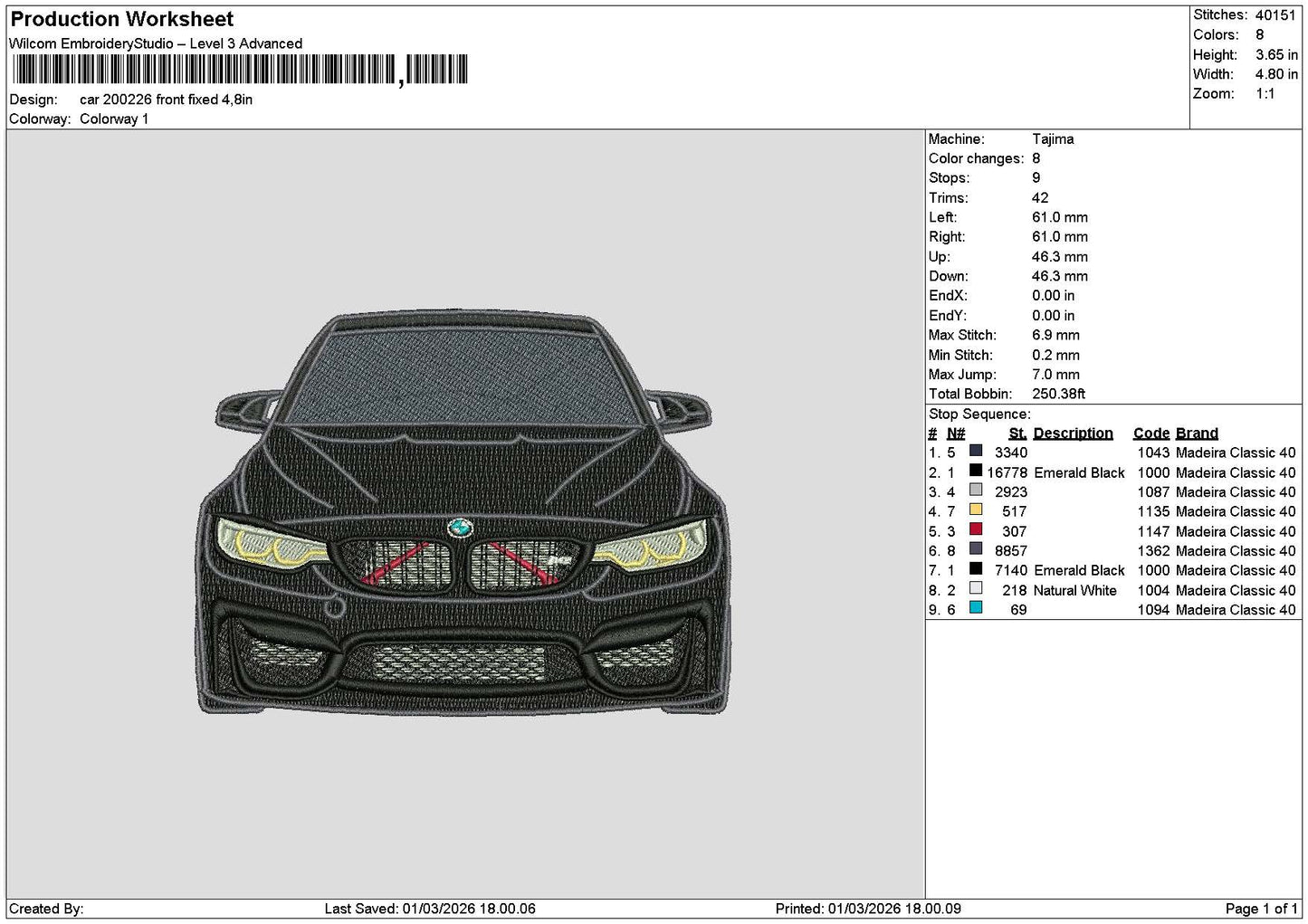The image size is (1308, 924).
Task: Click the 'Down:' label
Action: (948, 276)
